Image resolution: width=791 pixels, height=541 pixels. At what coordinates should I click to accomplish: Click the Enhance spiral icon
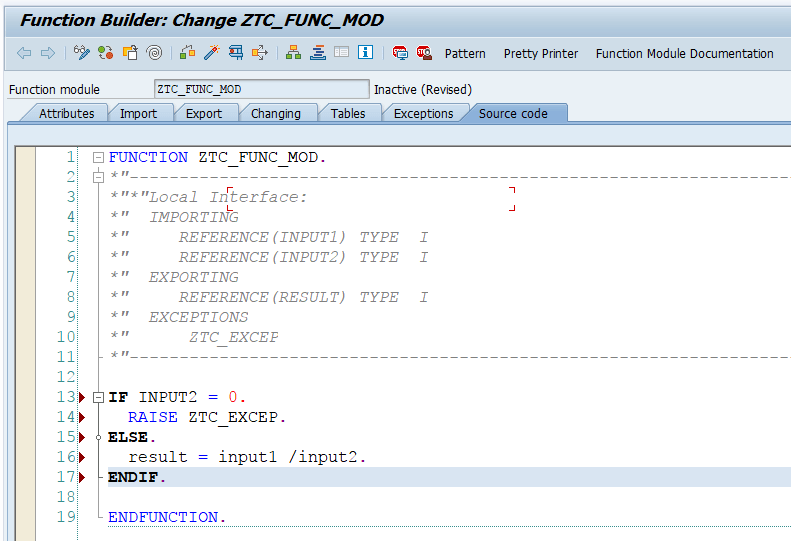(154, 52)
